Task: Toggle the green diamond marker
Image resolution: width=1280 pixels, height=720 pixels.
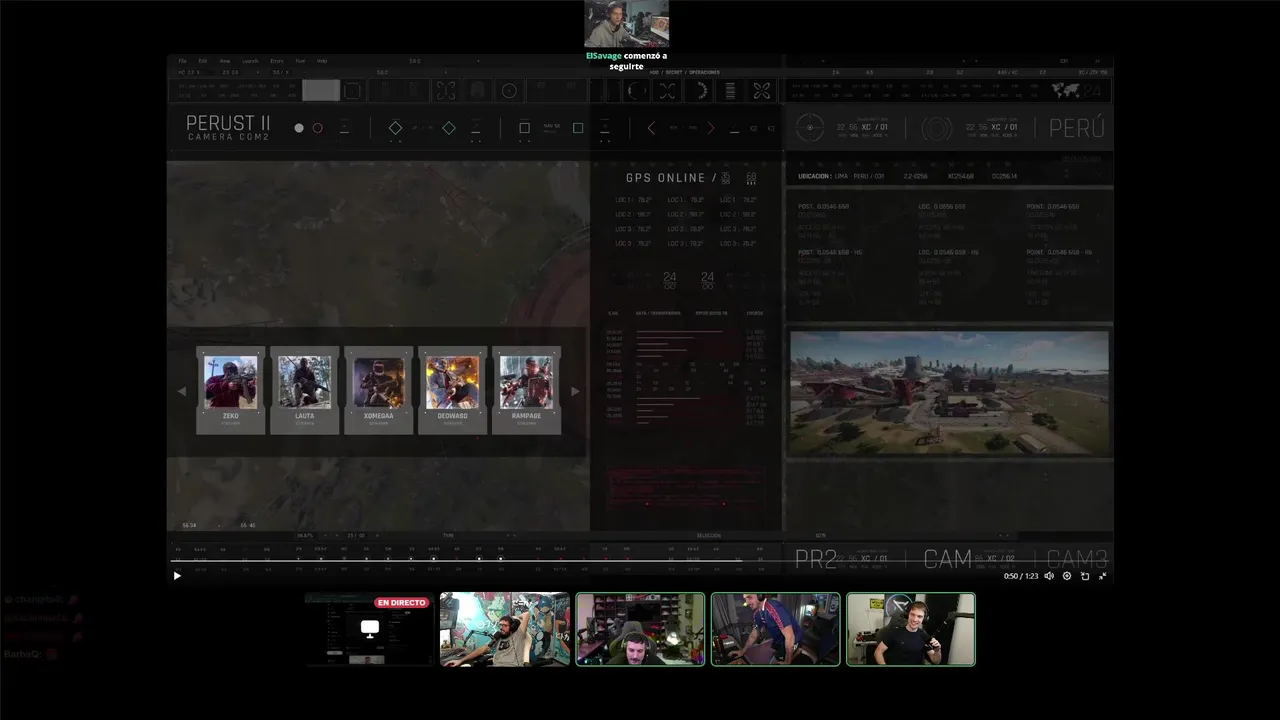Action: 449,128
